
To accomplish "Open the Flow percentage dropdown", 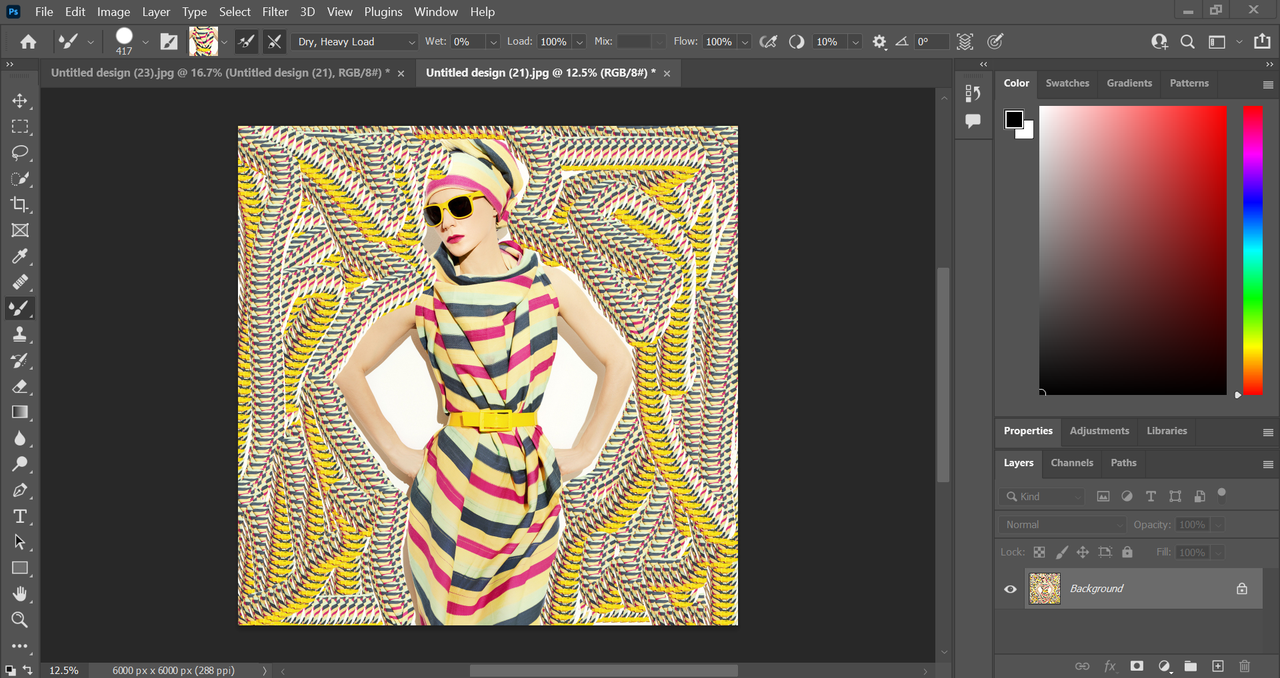I will click(744, 42).
